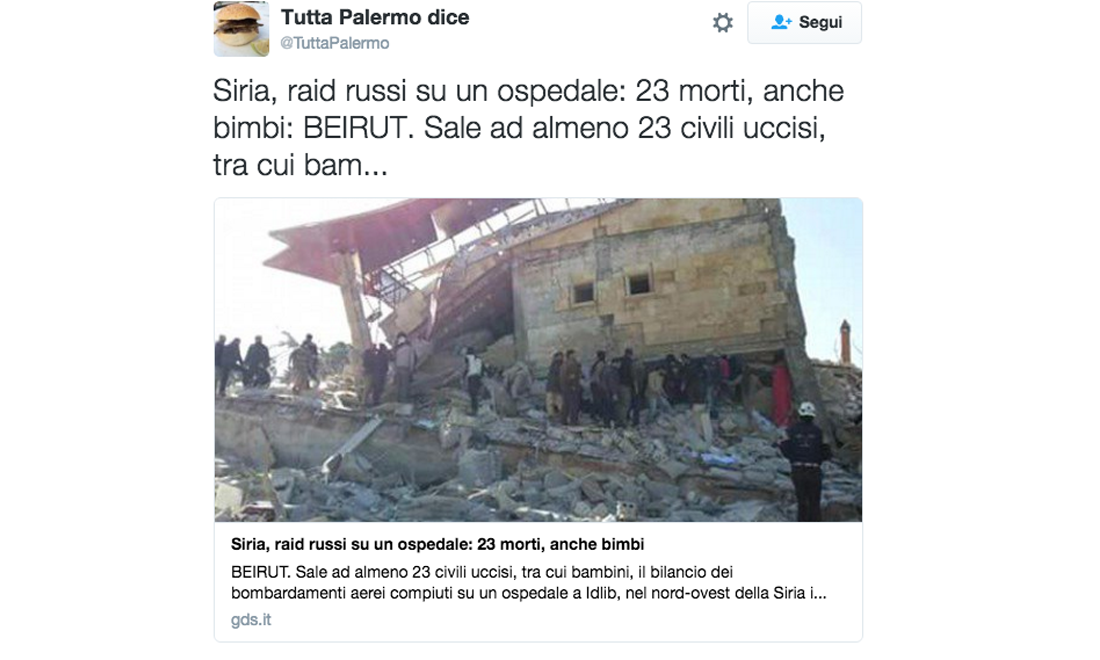Screen dimensions: 1100x660
Task: Click the person-plus follow icon
Action: (781, 22)
